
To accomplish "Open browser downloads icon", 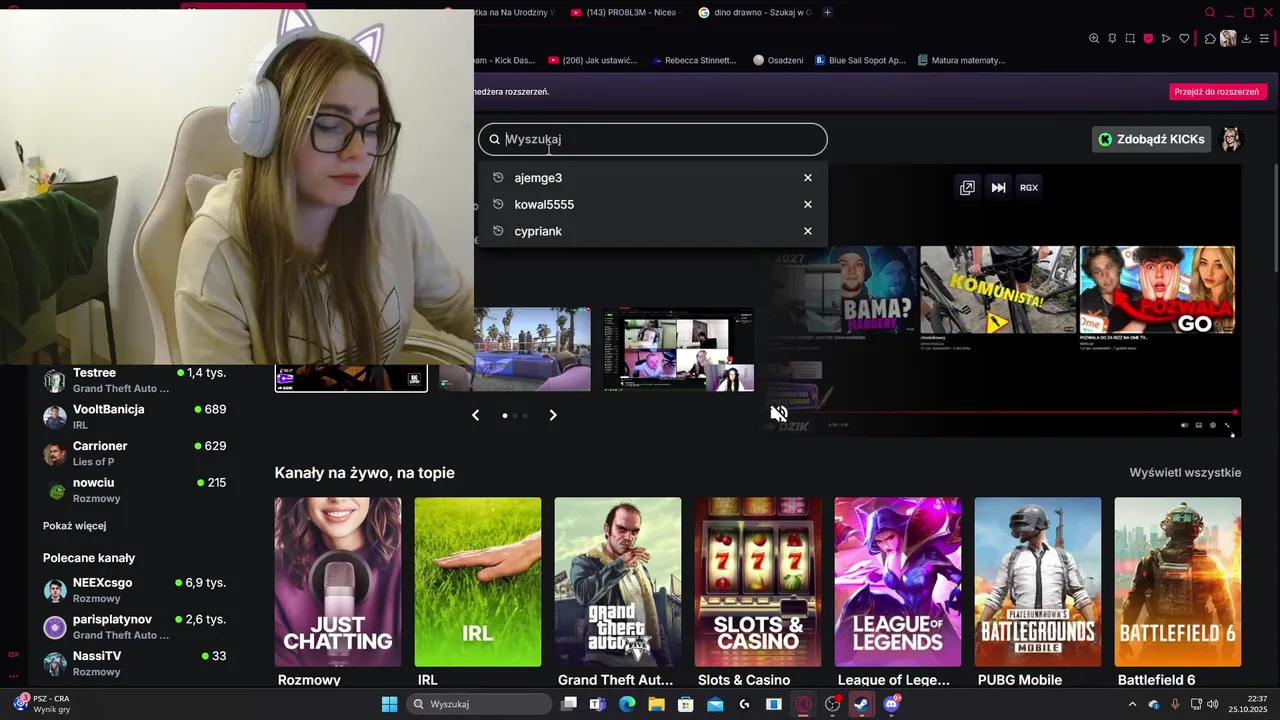I will coord(1247,38).
